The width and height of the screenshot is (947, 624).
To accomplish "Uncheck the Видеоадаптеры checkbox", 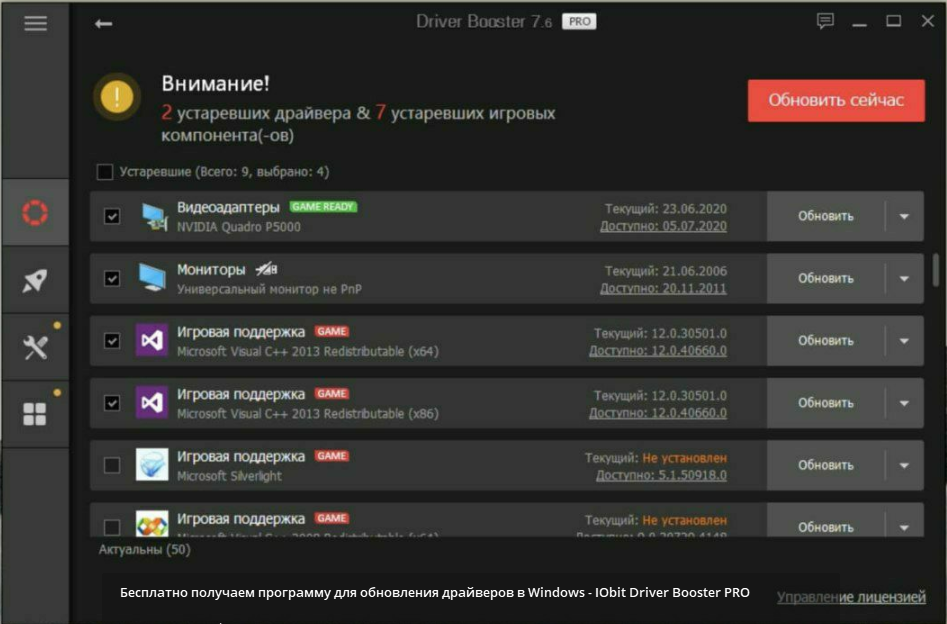I will coord(112,216).
